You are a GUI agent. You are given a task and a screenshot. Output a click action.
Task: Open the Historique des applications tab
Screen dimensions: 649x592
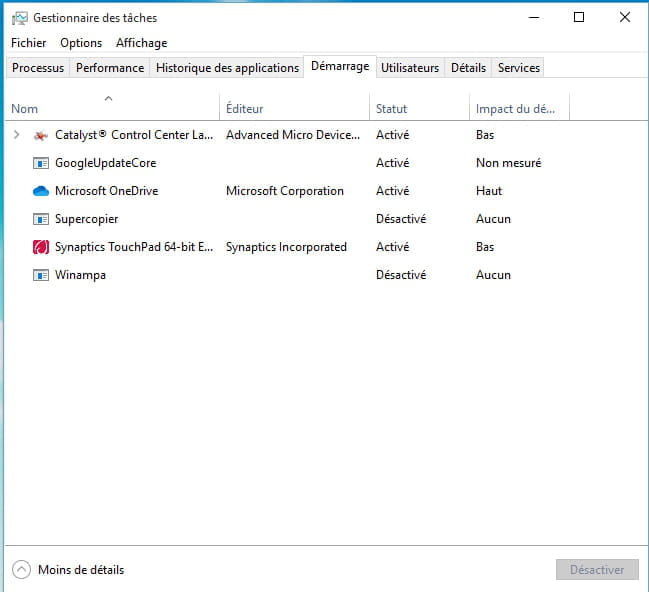pos(227,67)
